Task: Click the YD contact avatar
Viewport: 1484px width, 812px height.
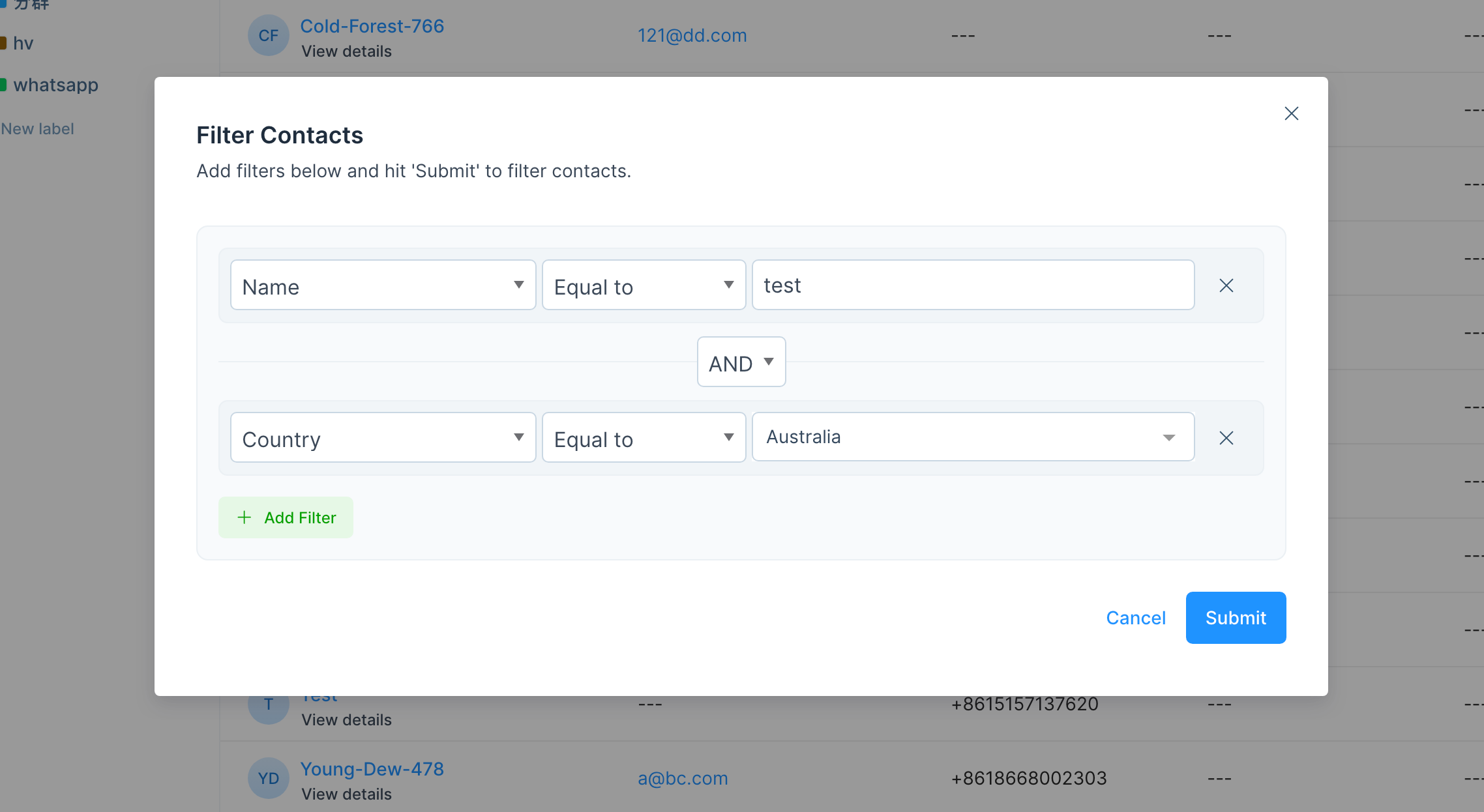Action: pyautogui.click(x=268, y=778)
